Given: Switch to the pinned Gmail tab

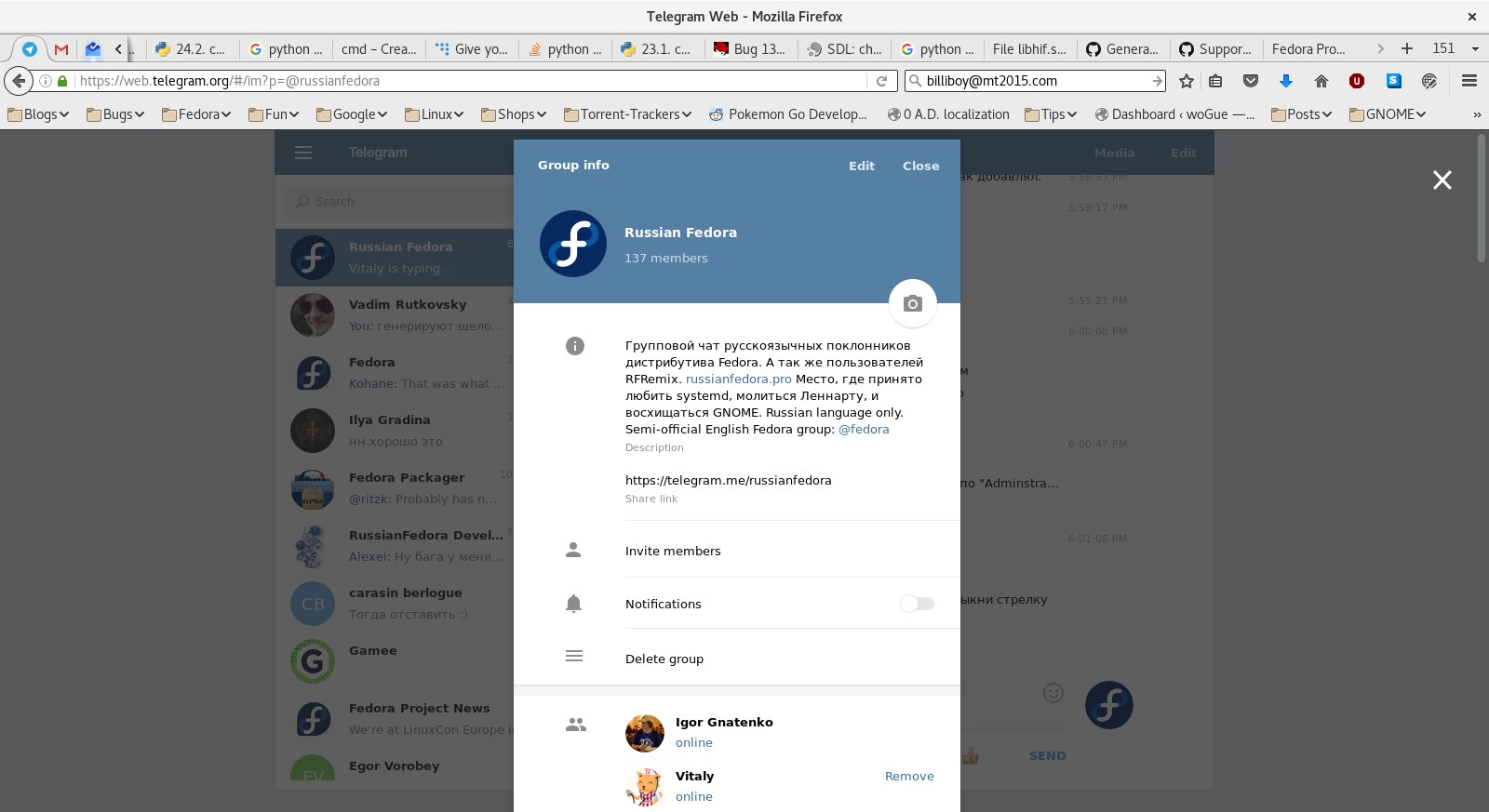Looking at the screenshot, I should 61,49.
